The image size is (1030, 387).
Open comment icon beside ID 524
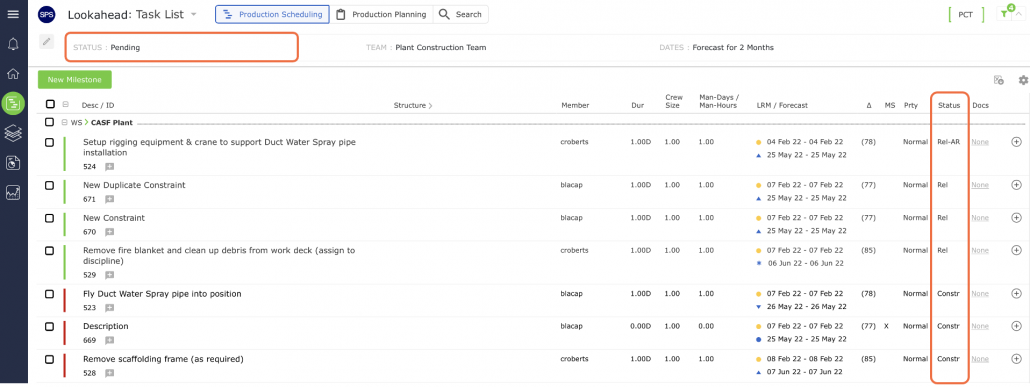110,167
